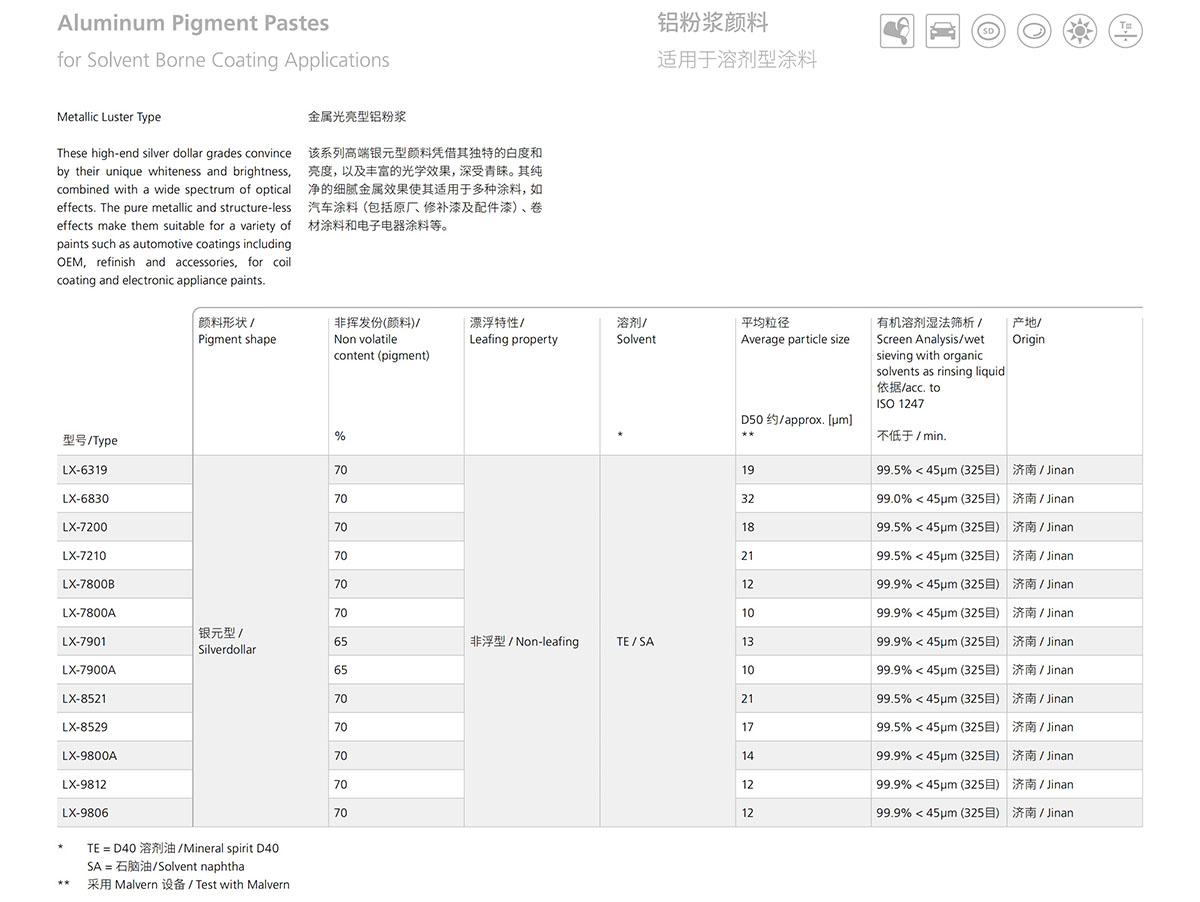Click the LX-9806 type cell
Screen dimensions: 1200x902
(x=85, y=813)
